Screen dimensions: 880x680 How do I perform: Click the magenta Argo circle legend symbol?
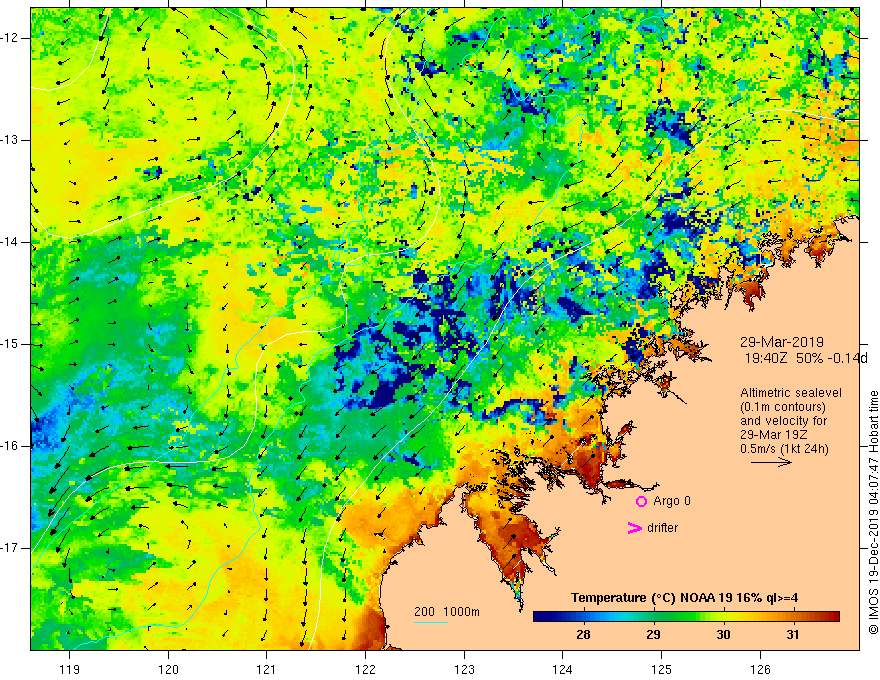click(x=641, y=501)
